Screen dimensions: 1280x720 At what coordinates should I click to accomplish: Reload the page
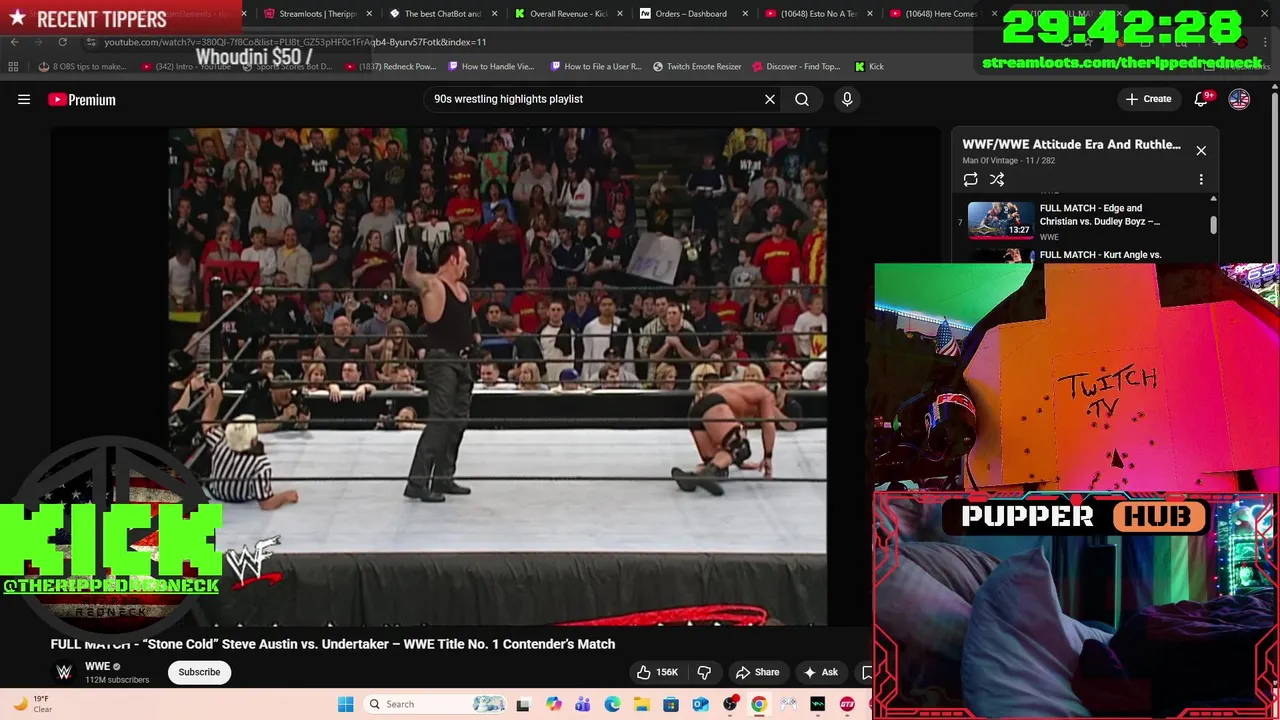coord(62,42)
